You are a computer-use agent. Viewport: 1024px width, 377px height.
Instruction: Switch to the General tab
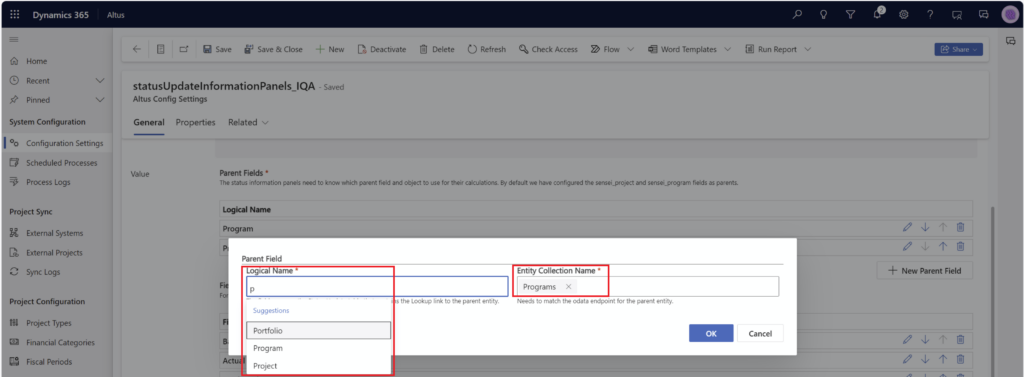pyautogui.click(x=149, y=122)
